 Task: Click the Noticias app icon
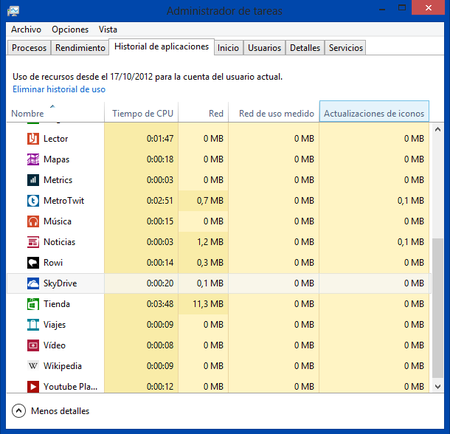[33, 242]
